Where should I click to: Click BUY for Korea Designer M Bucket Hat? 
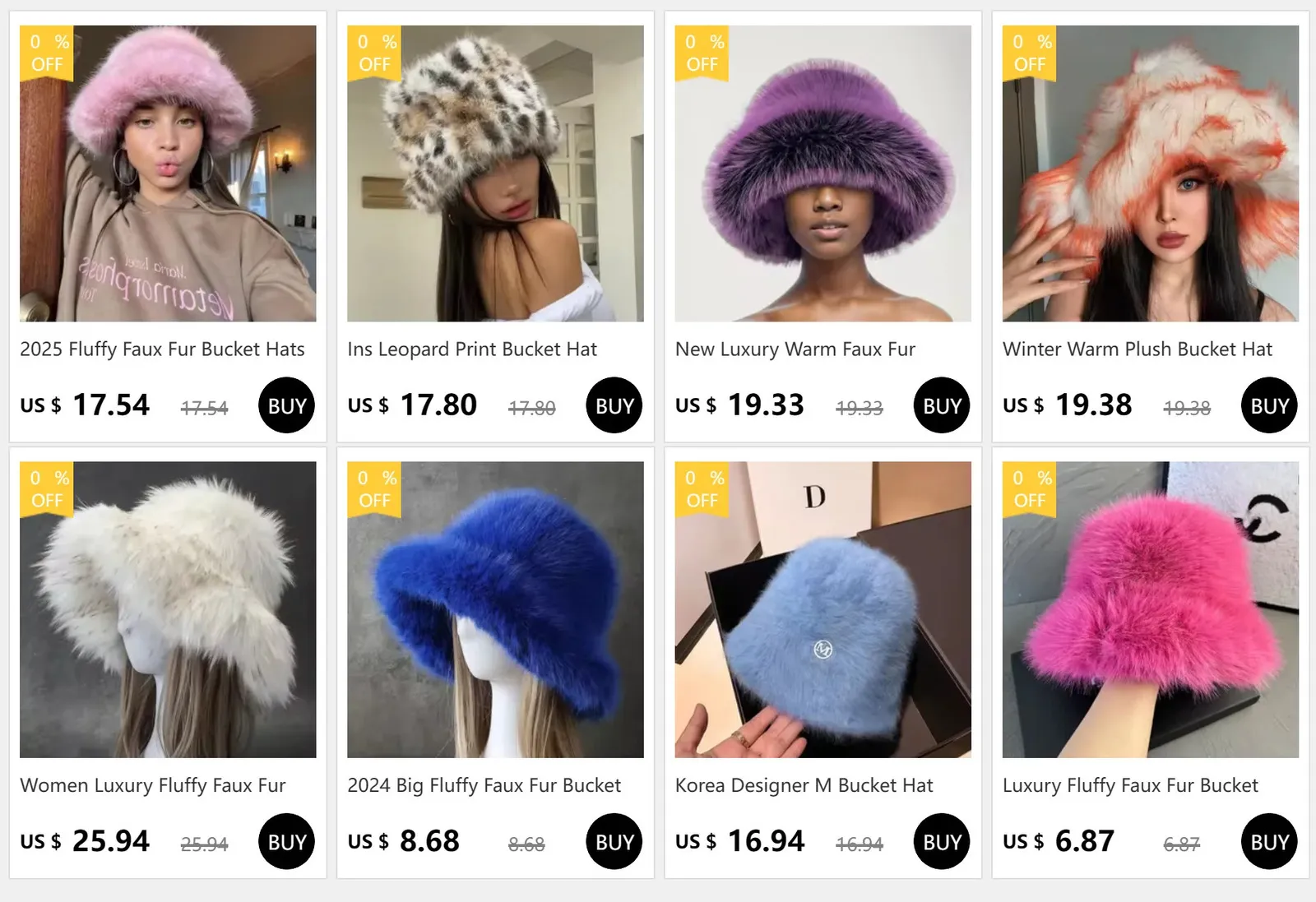tap(942, 841)
